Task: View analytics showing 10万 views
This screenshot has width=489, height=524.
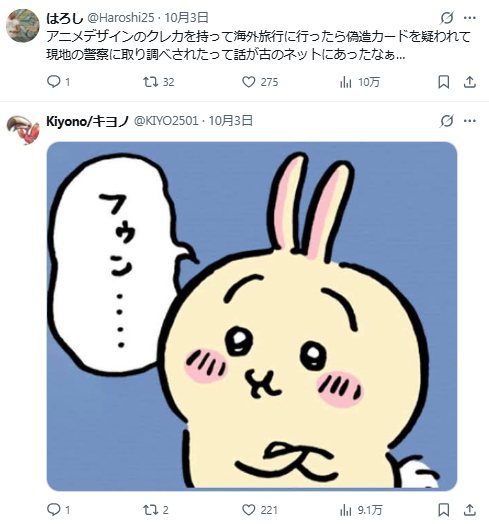Action: pyautogui.click(x=346, y=82)
